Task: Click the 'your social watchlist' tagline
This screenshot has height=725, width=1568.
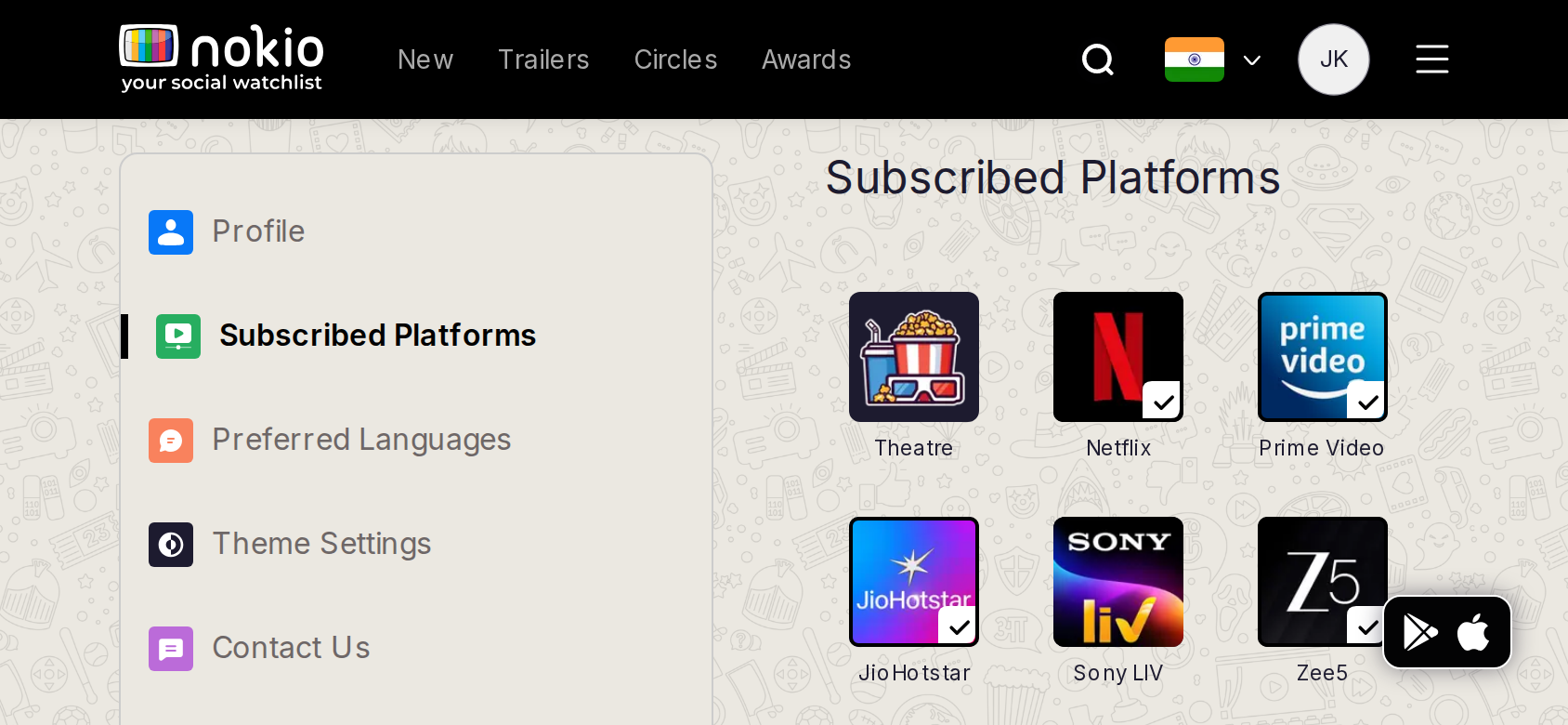Action: (221, 83)
